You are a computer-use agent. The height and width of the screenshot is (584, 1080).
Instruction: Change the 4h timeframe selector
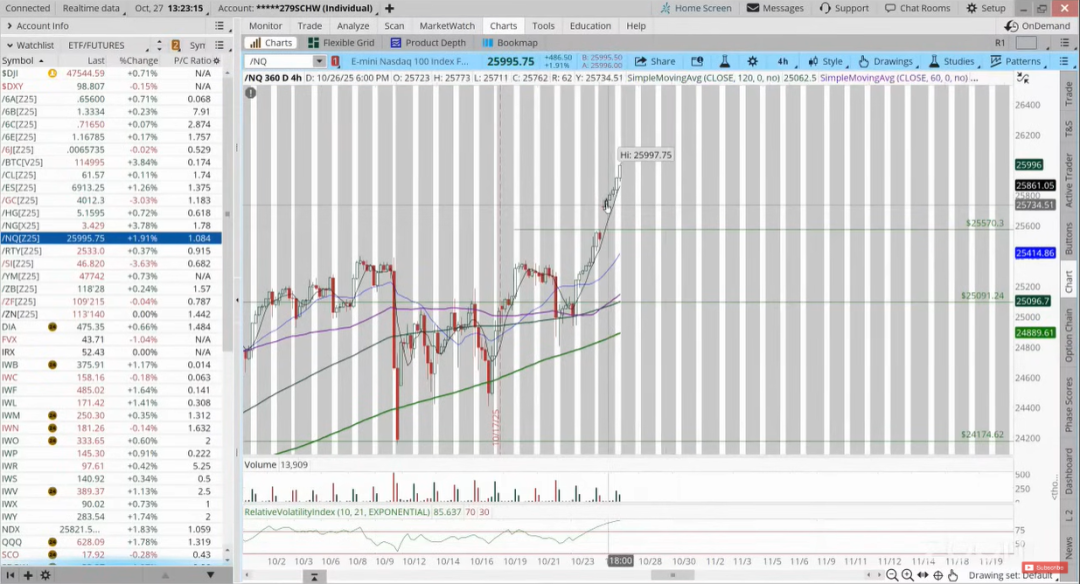(x=783, y=61)
